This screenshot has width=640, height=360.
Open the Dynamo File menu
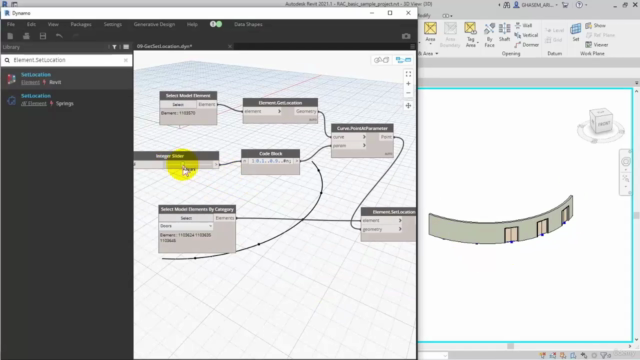pyautogui.click(x=11, y=24)
